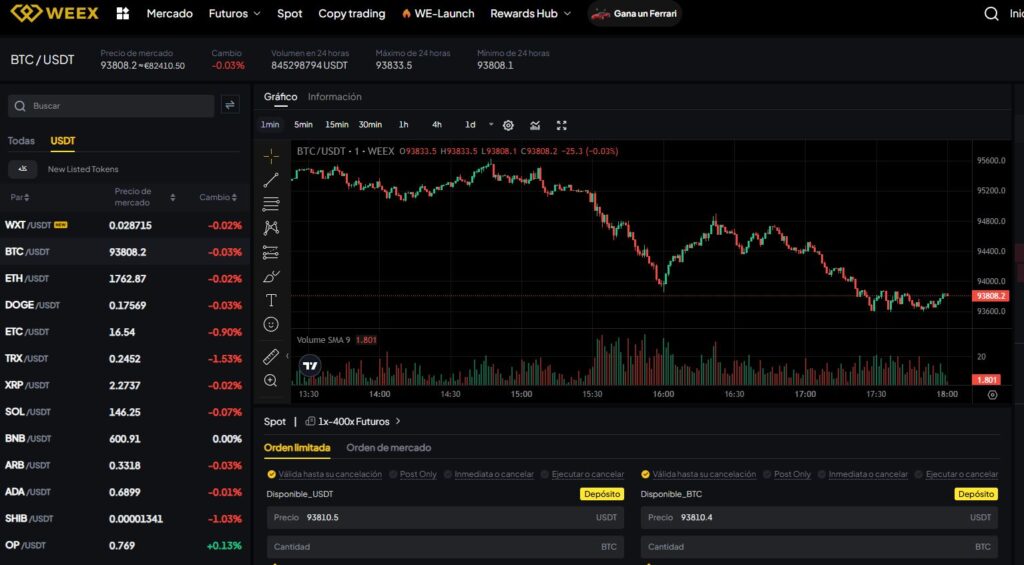This screenshot has height=565, width=1024.
Task: Switch to Orden de mercado tab
Action: tap(388, 447)
